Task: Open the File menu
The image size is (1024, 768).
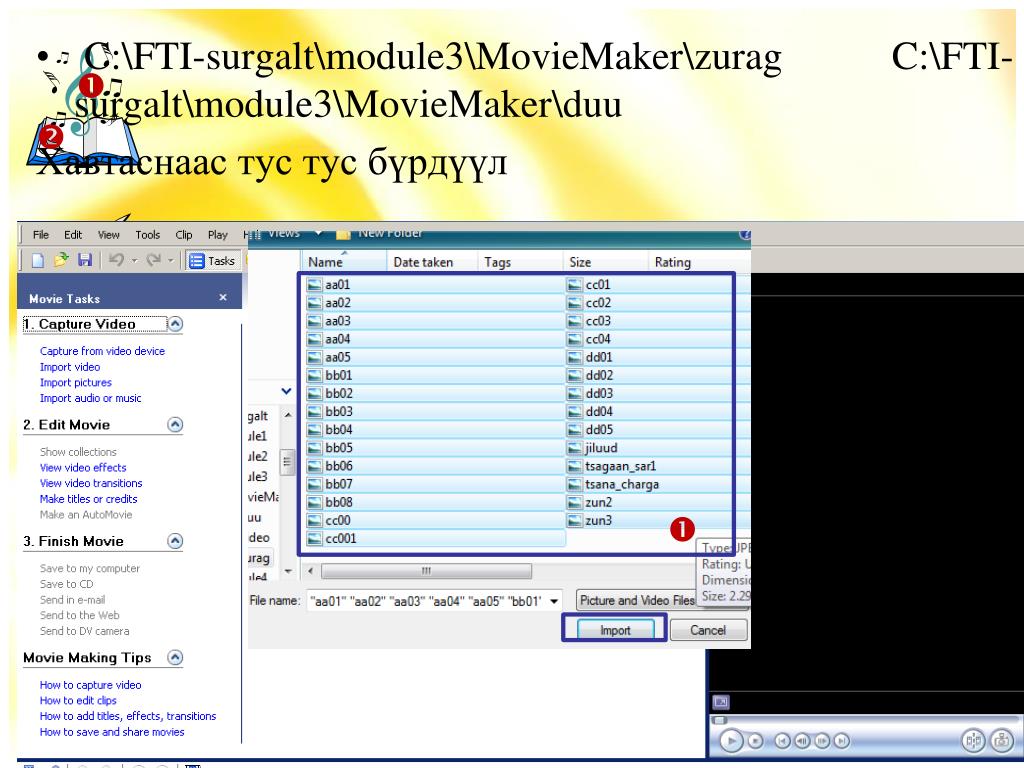Action: tap(40, 234)
